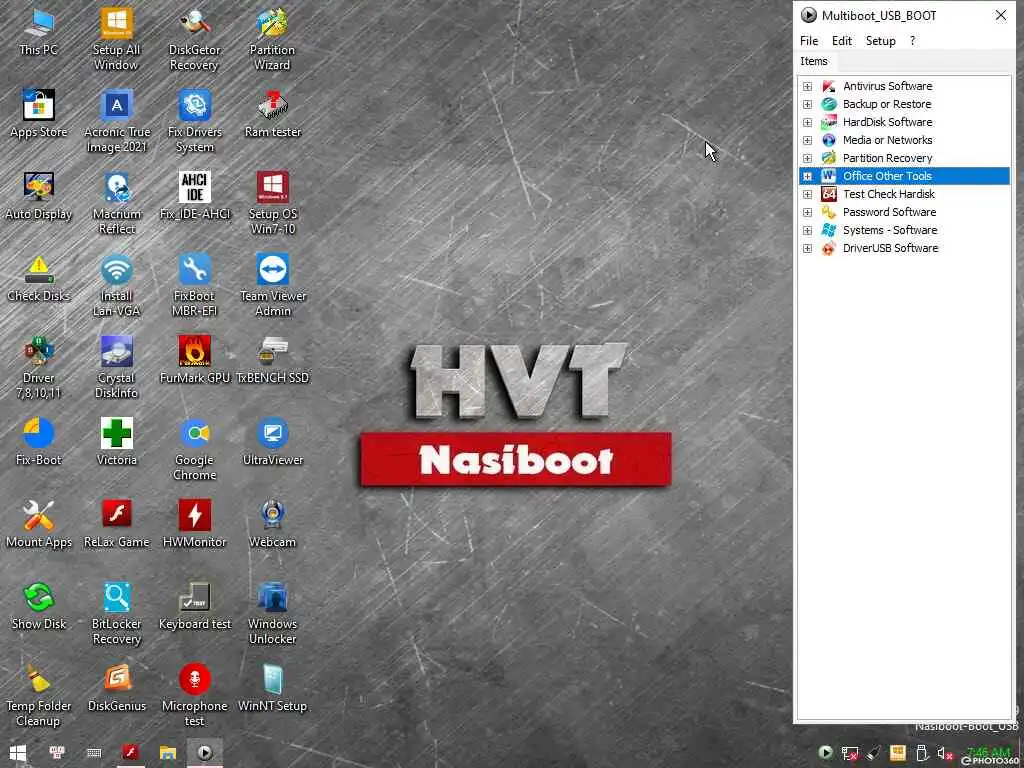Screen dimensions: 1024x768
Task: Select Antivirus Software tree item
Action: pos(888,86)
